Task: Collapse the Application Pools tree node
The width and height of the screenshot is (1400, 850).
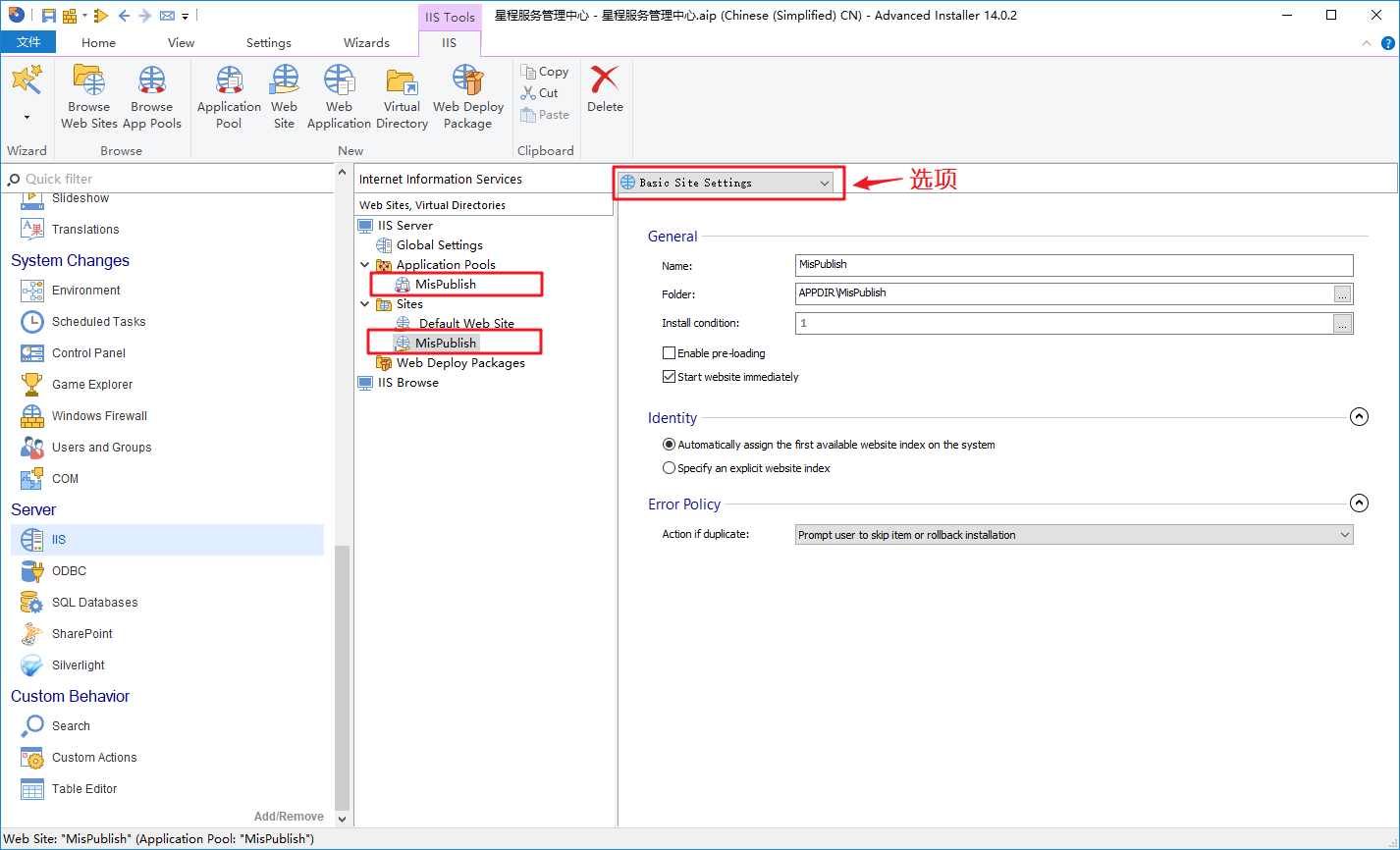Action: [x=365, y=265]
